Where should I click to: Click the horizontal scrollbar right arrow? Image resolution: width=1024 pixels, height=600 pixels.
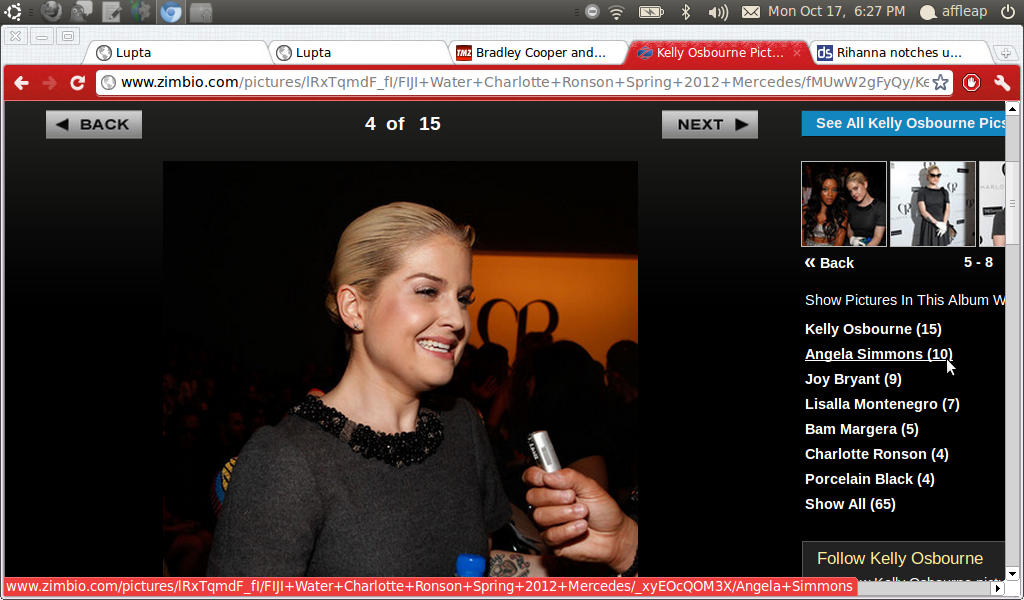(997, 588)
